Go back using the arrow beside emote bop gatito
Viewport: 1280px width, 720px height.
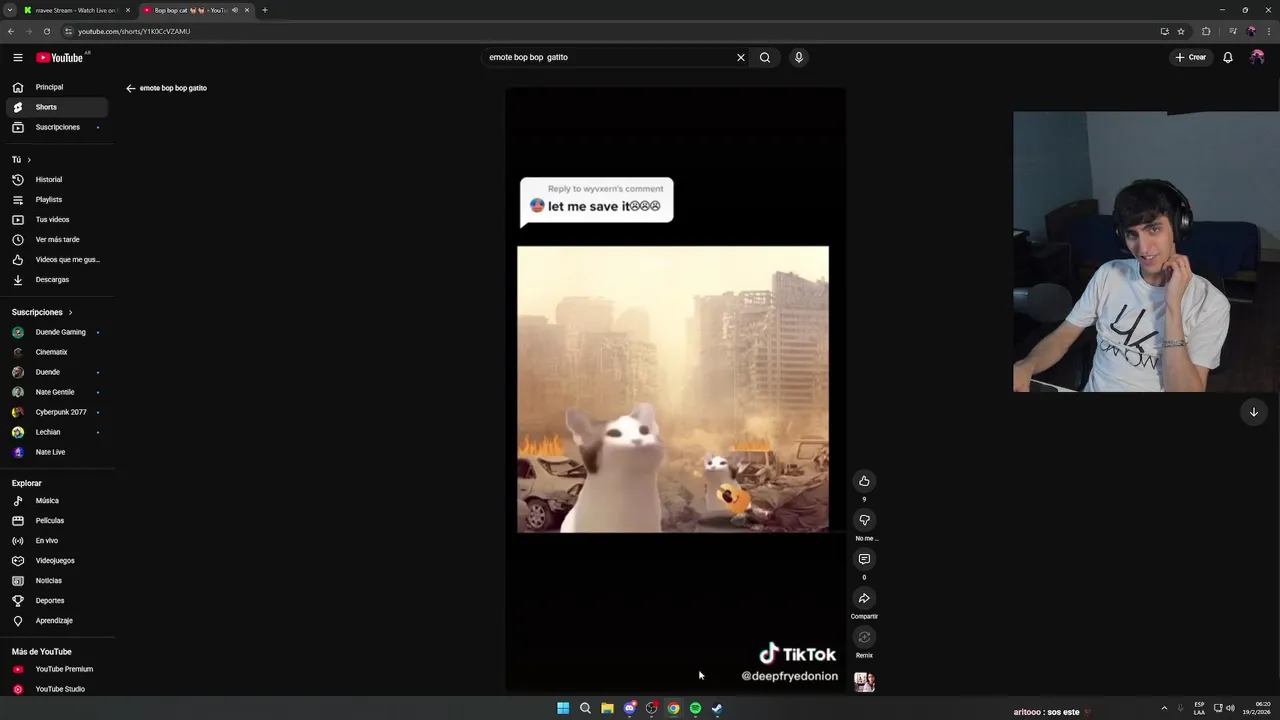130,88
